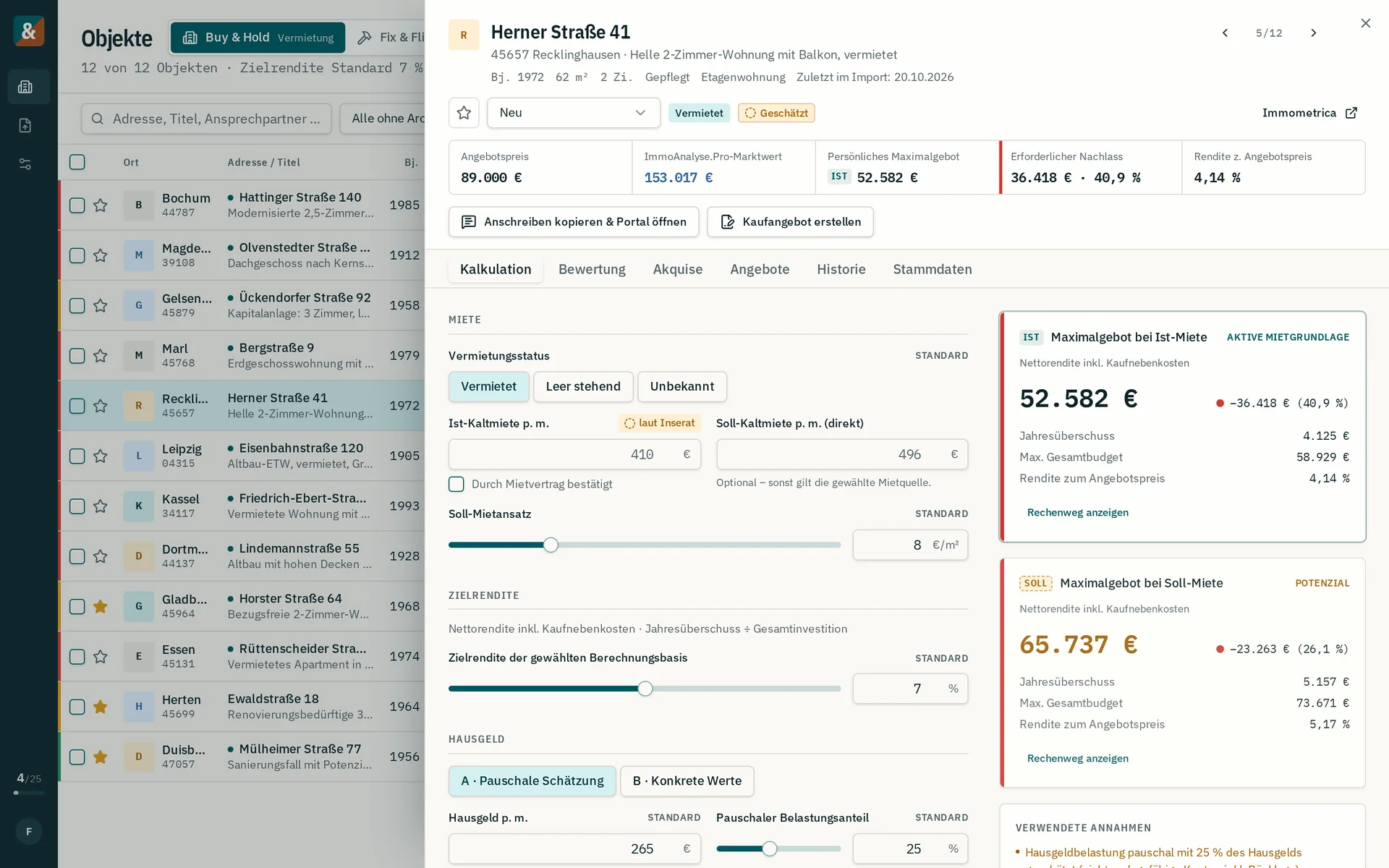Open Immometrica external link
Screen dimensions: 1389x868
(x=1309, y=113)
